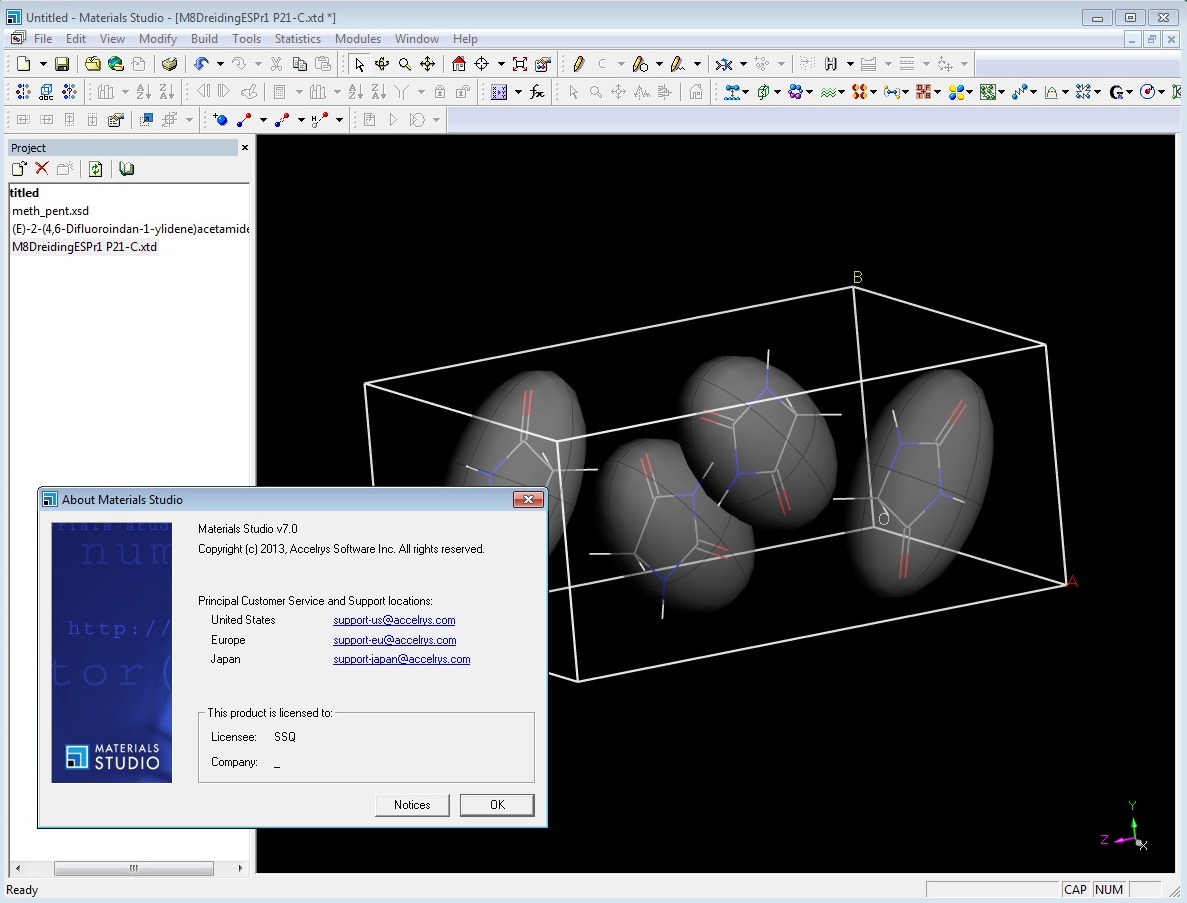
Task: Expand the Recenter tool dropdown arrow
Action: pyautogui.click(x=501, y=64)
